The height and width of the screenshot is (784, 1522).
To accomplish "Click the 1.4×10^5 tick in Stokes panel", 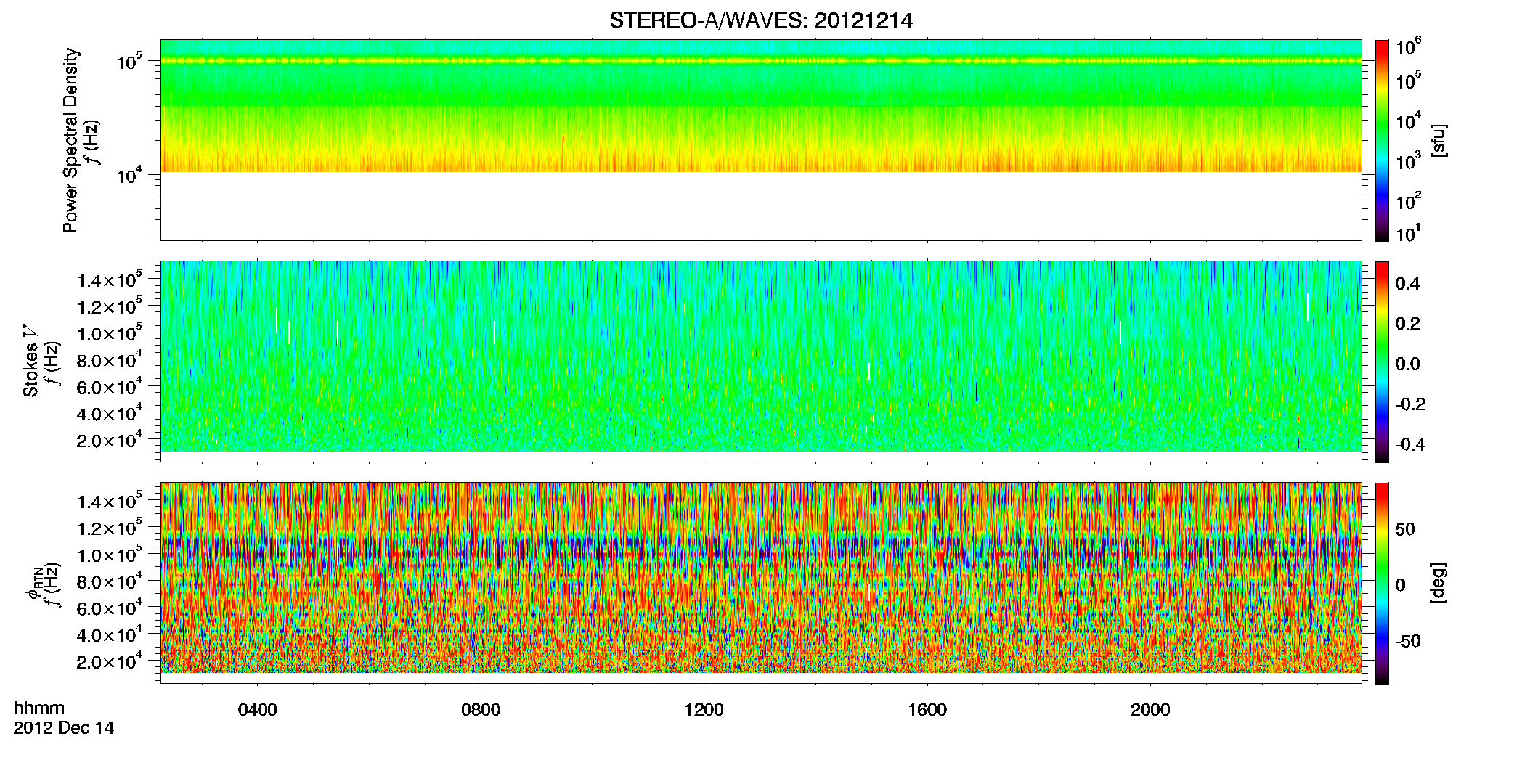I will coord(110,279).
